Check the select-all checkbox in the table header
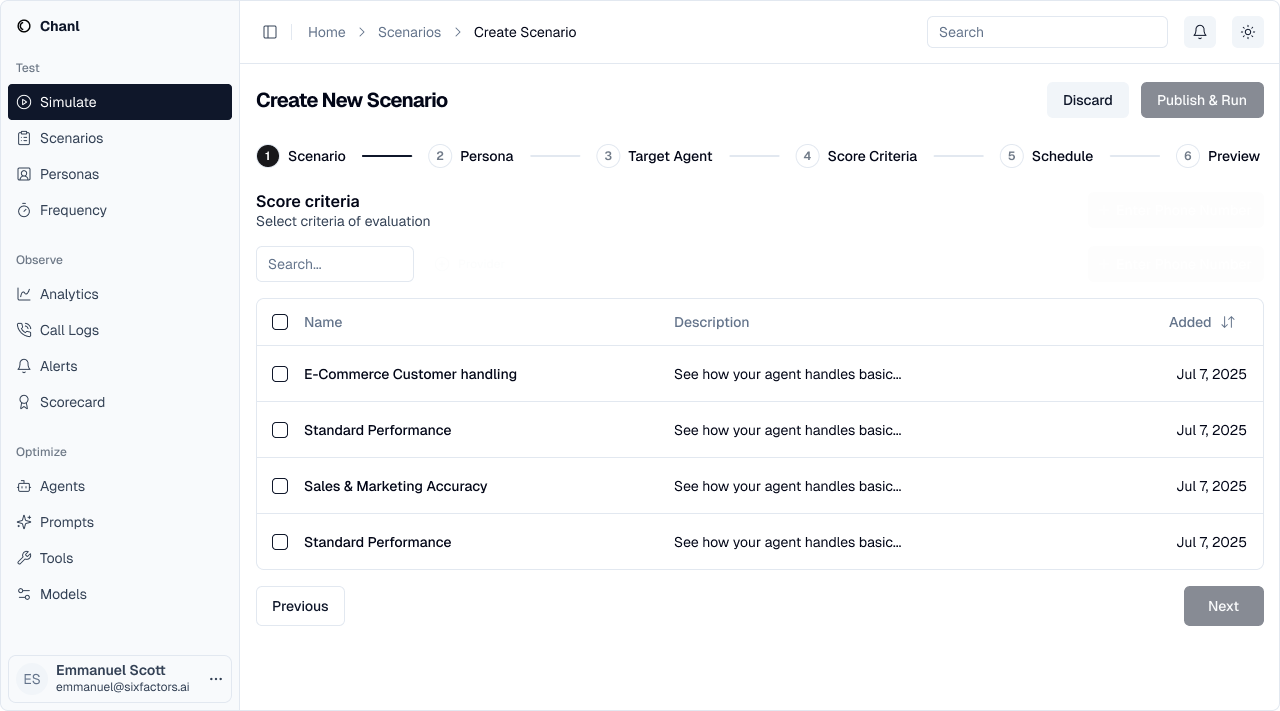The height and width of the screenshot is (711, 1280). pyautogui.click(x=280, y=322)
